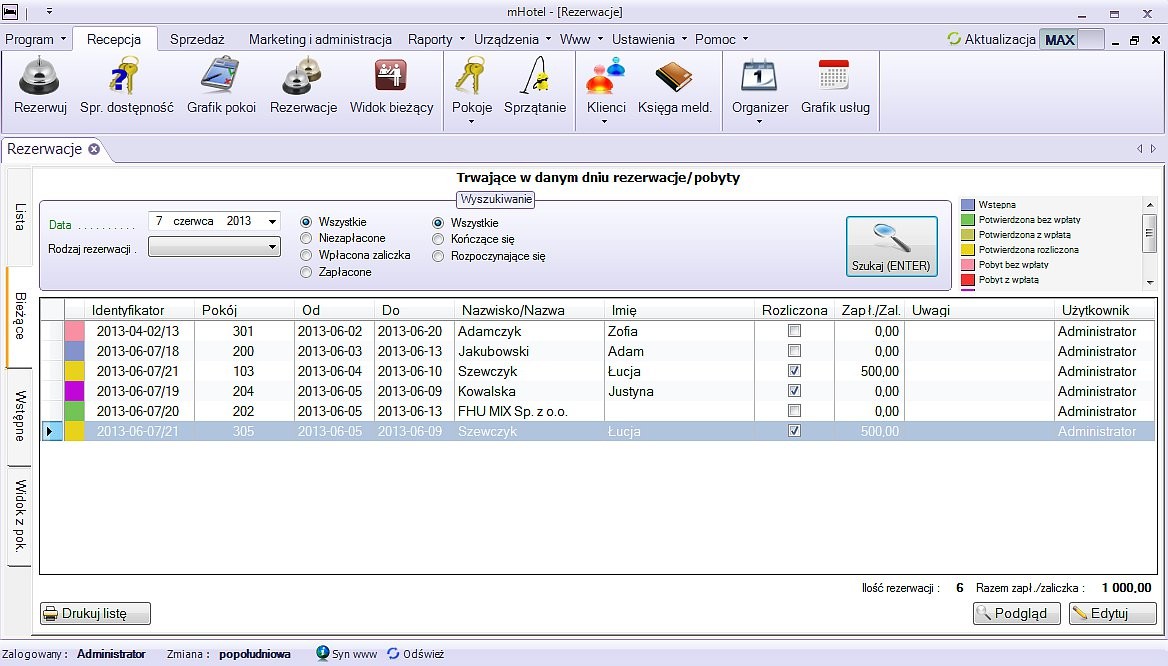1168x666 pixels.
Task: Click the Rezerwuj bell icon
Action: tap(39, 77)
